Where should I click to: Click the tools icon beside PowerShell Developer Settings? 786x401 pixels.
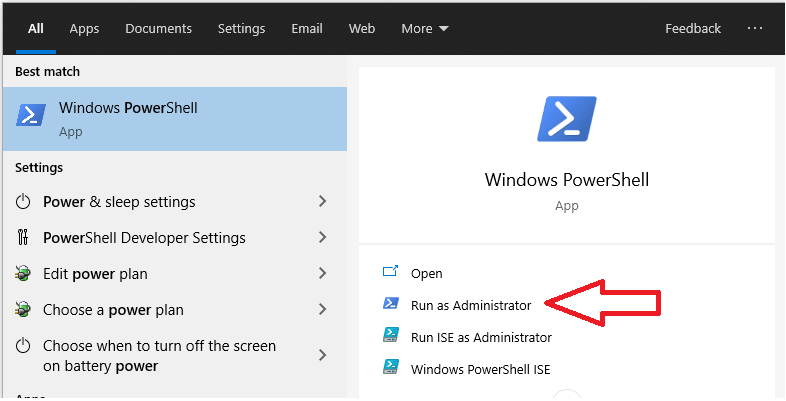[23, 238]
